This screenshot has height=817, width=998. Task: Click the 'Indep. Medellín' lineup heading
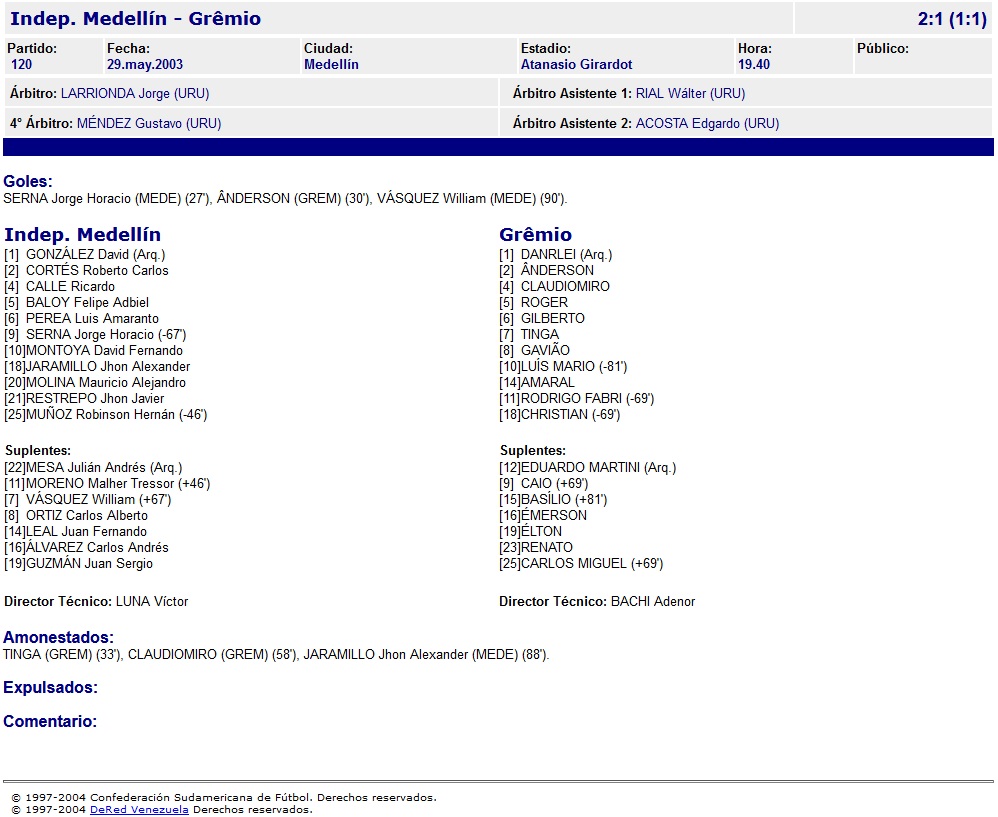(x=82, y=235)
